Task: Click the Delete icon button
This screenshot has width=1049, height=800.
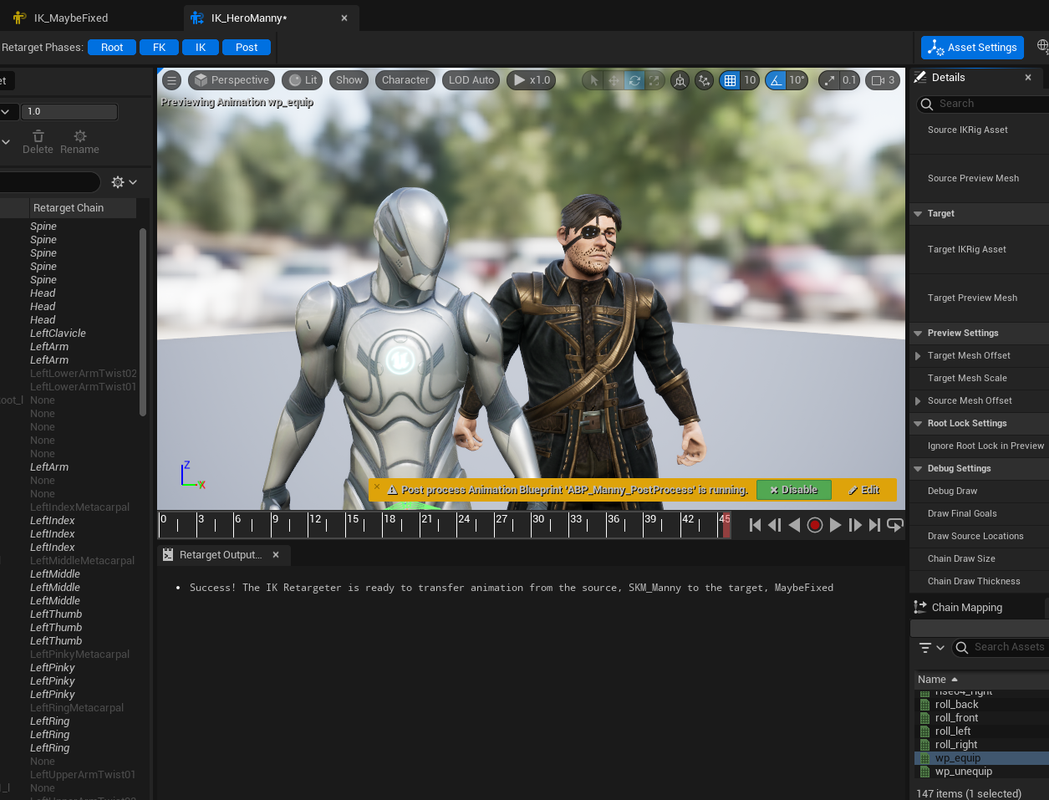Action: click(x=38, y=142)
